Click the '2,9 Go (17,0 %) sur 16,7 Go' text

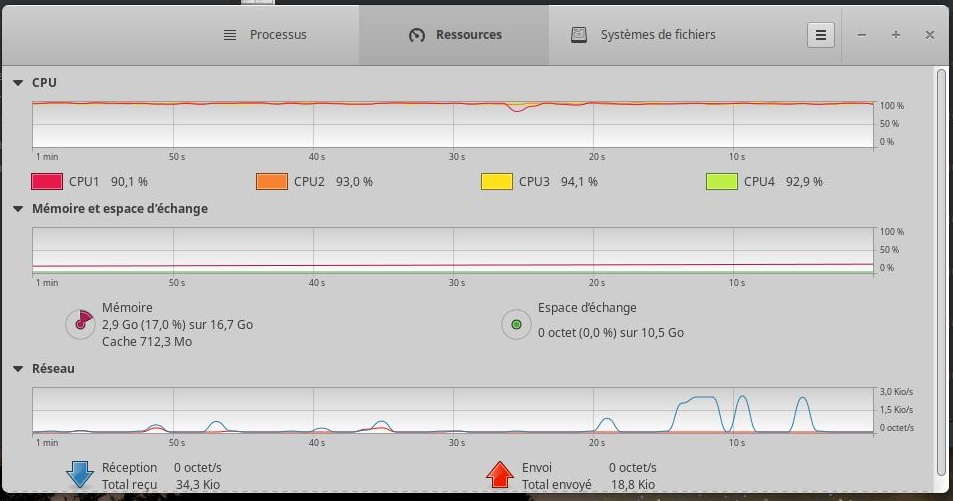tap(177, 325)
